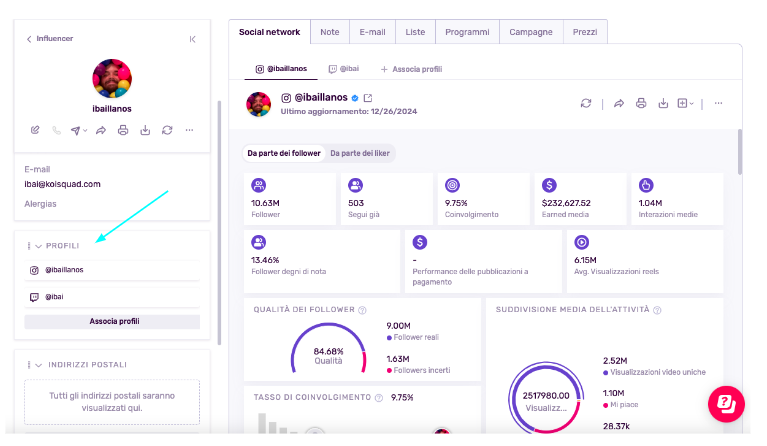Click the 'Associa profili' button in sidebar

(x=113, y=321)
